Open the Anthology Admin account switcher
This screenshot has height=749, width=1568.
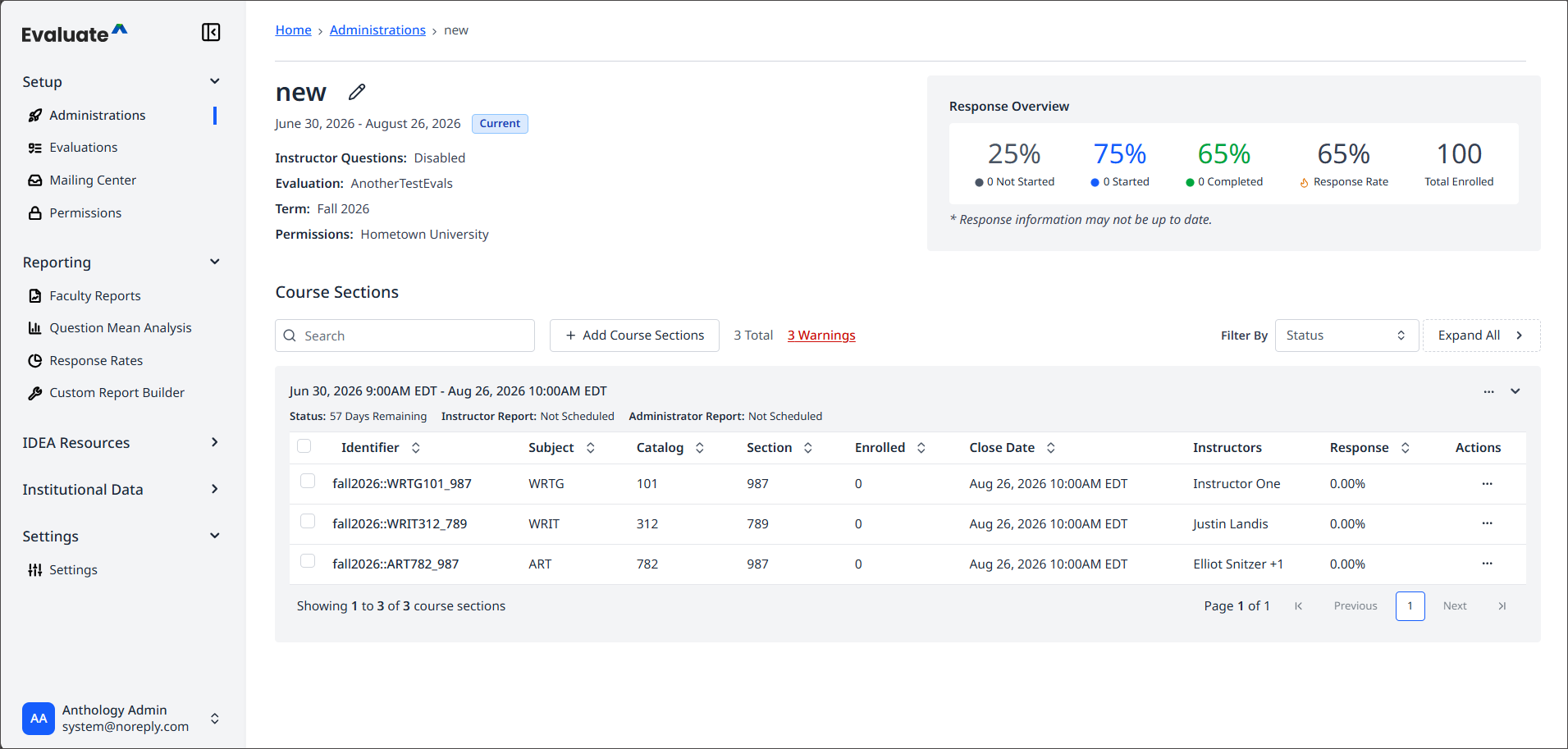click(x=215, y=719)
